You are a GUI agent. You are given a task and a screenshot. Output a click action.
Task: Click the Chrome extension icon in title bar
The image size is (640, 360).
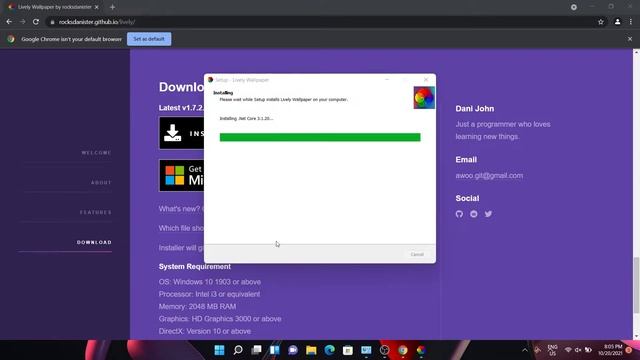(573, 7)
